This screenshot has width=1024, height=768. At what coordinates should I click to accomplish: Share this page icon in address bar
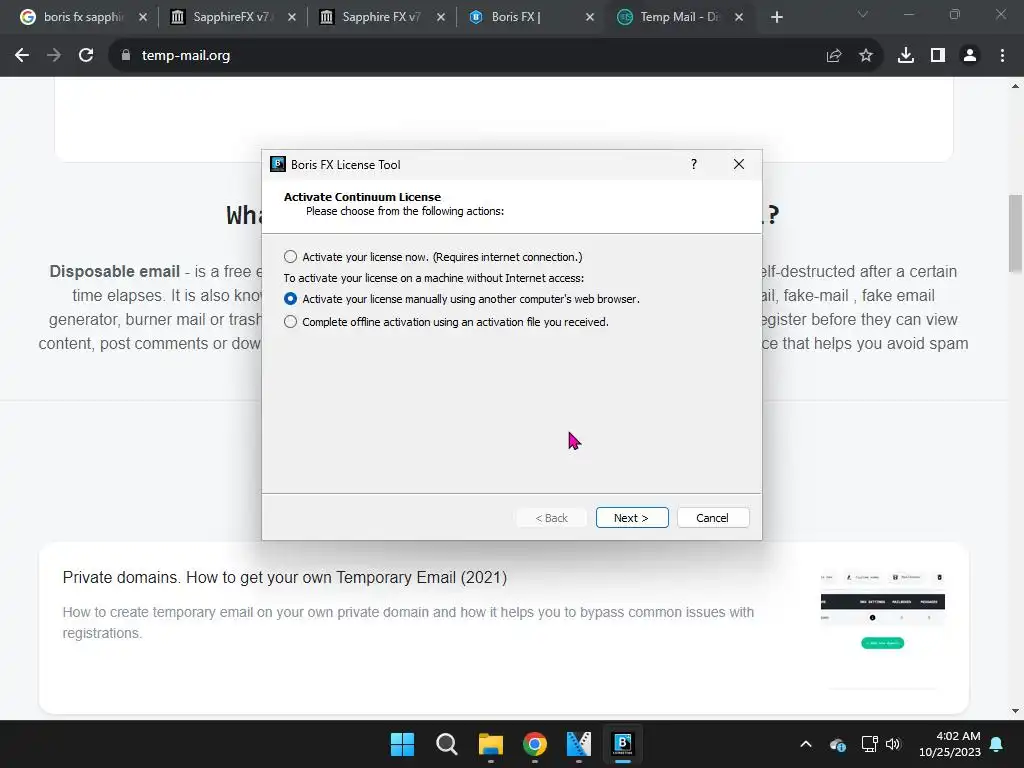click(834, 56)
